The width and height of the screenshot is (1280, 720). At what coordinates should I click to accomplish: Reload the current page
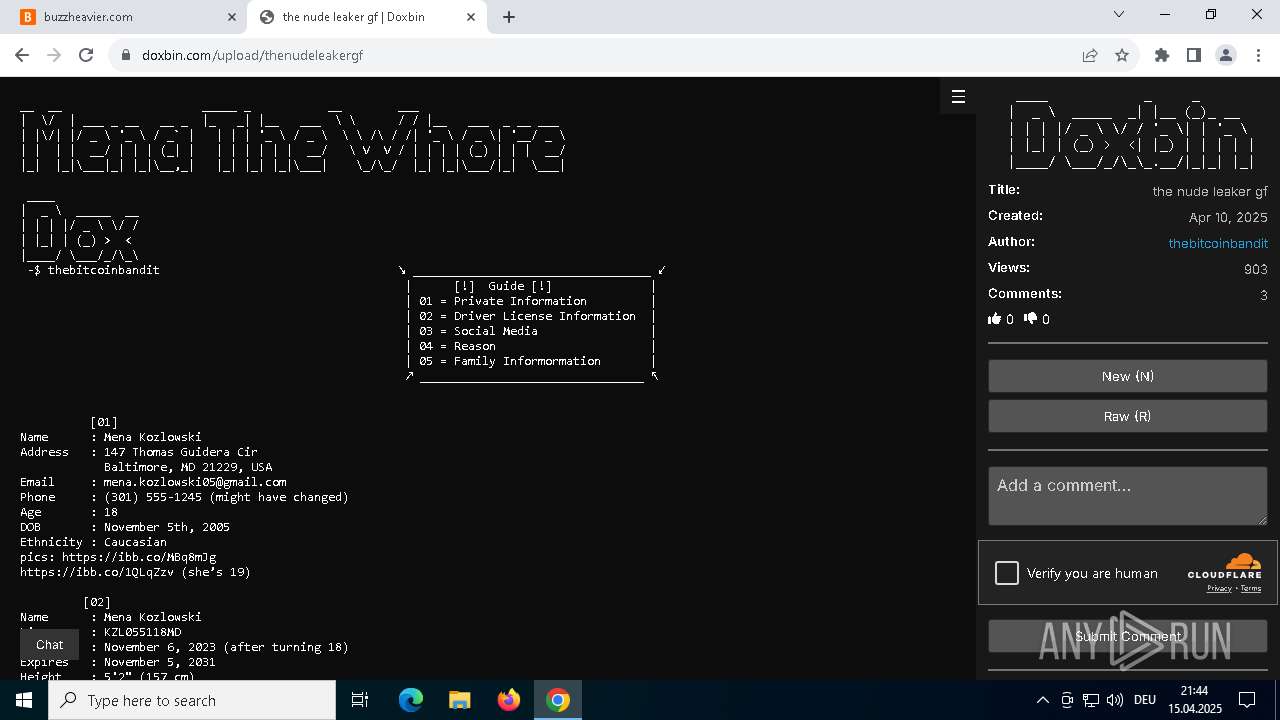(x=86, y=55)
